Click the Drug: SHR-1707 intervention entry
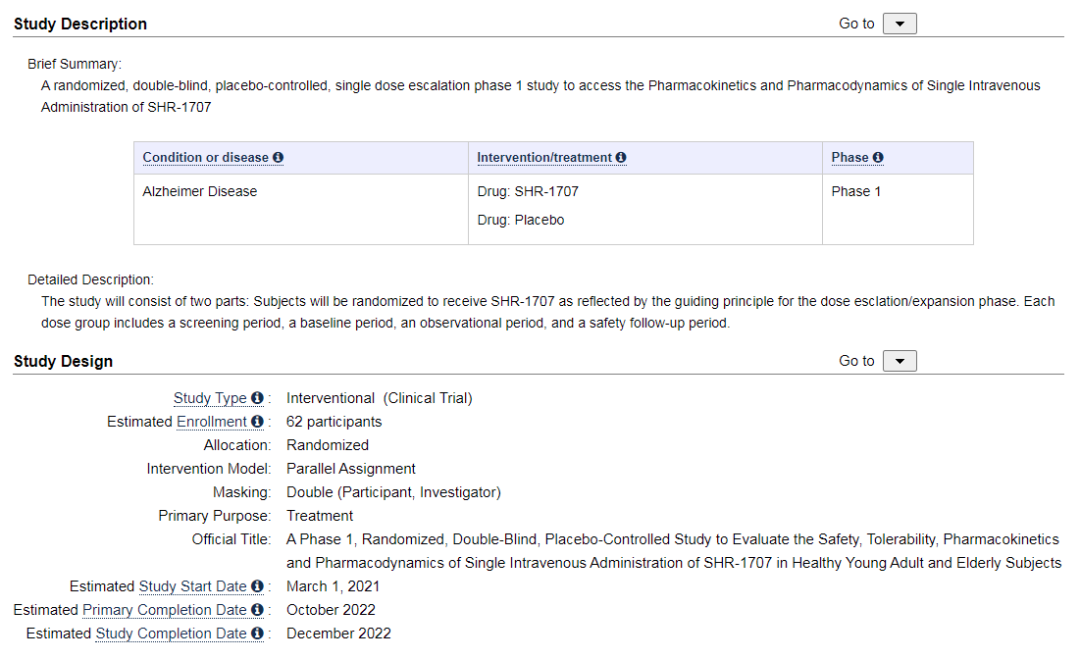The width and height of the screenshot is (1080, 659). pyautogui.click(x=527, y=192)
